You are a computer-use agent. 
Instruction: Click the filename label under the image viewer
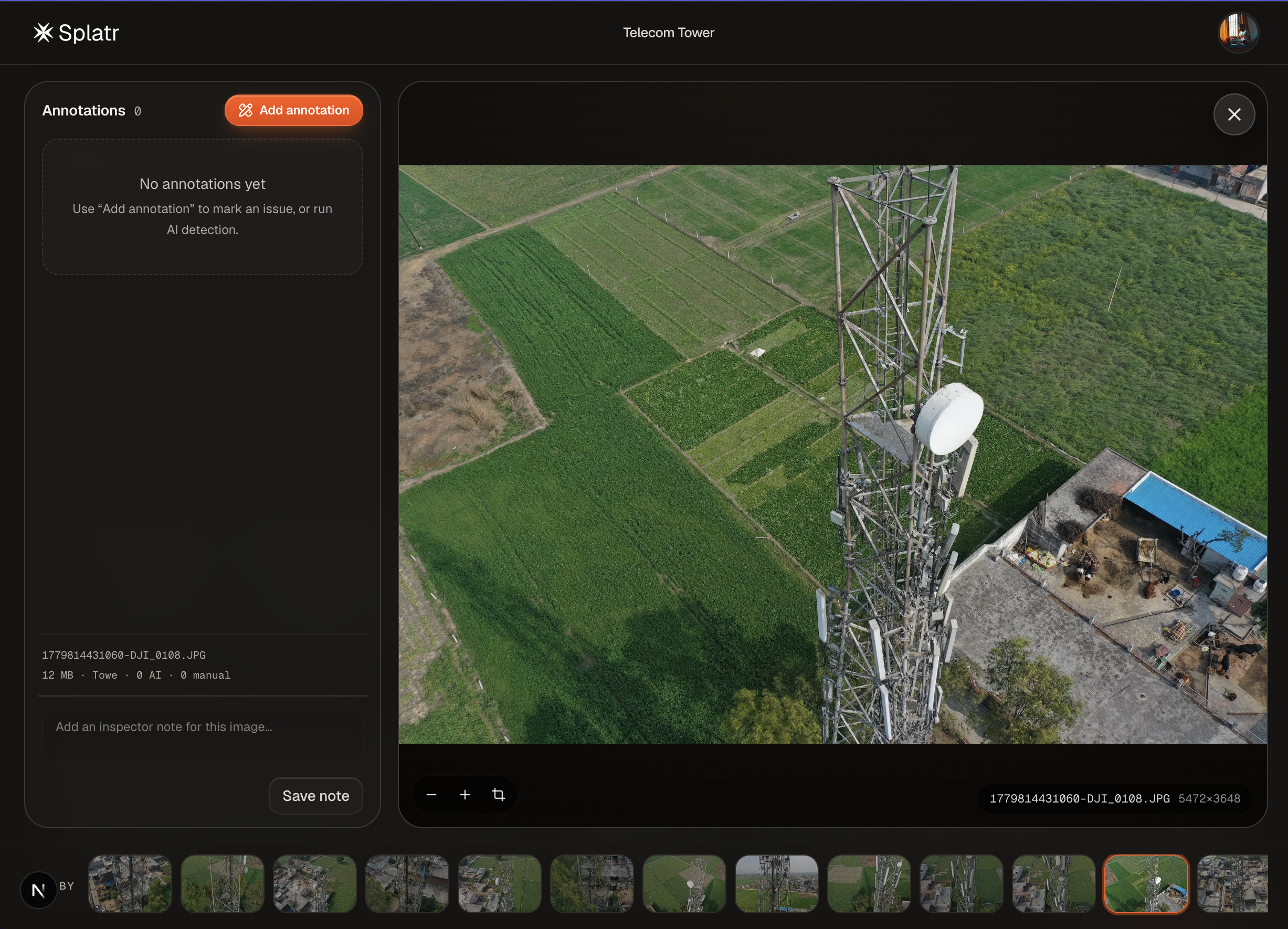tap(1080, 798)
